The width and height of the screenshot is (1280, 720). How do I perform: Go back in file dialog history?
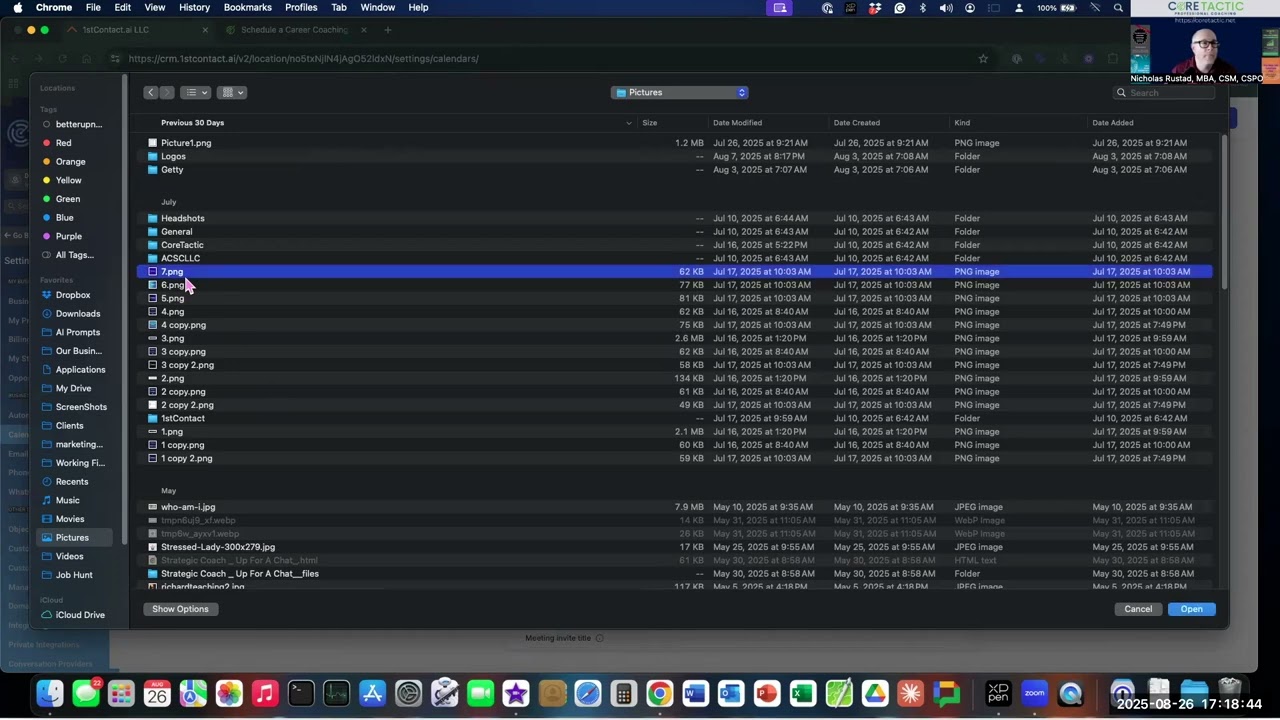151,92
